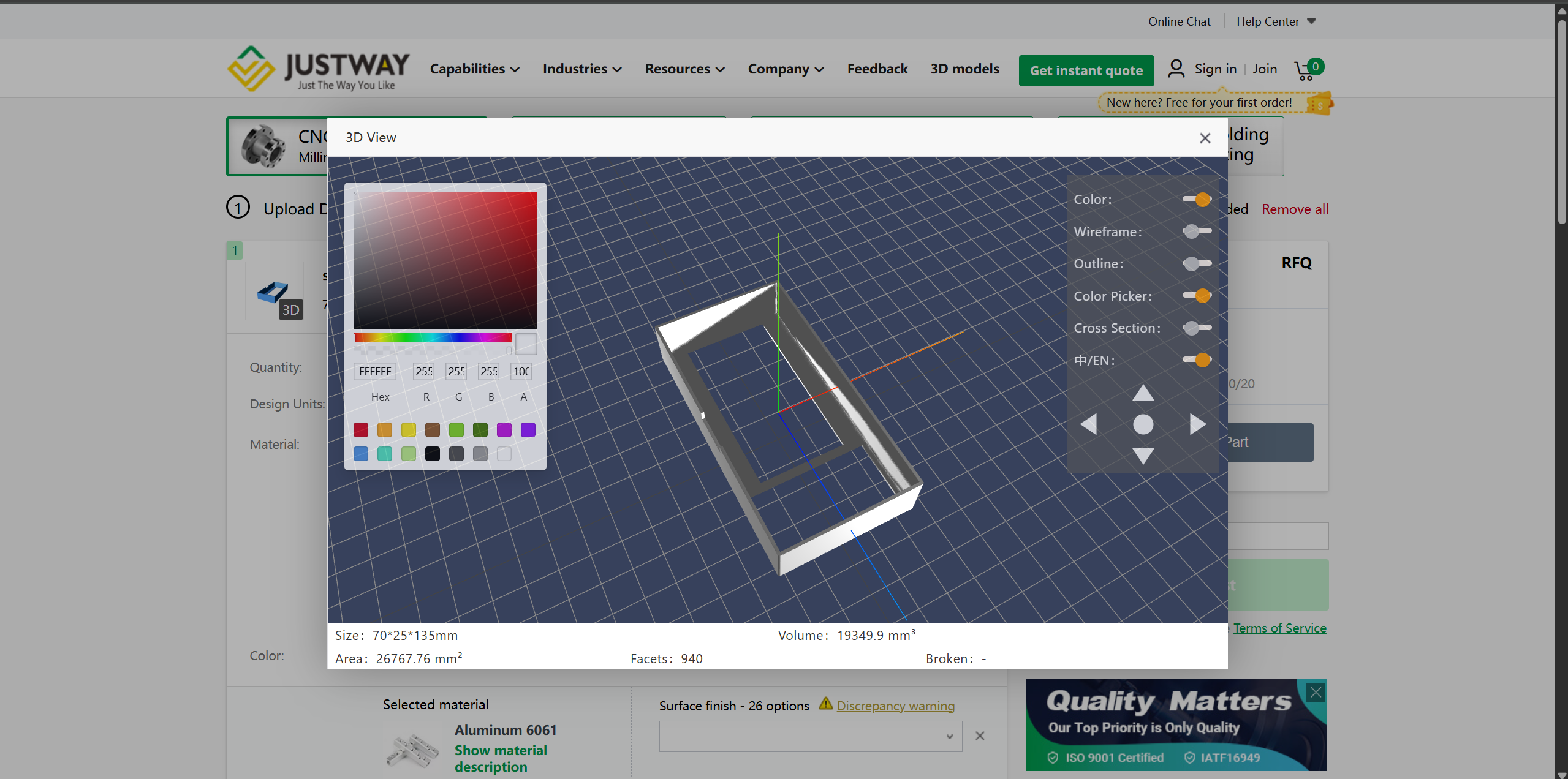1568x779 pixels.
Task: Click Get instant quote button
Action: coord(1086,70)
